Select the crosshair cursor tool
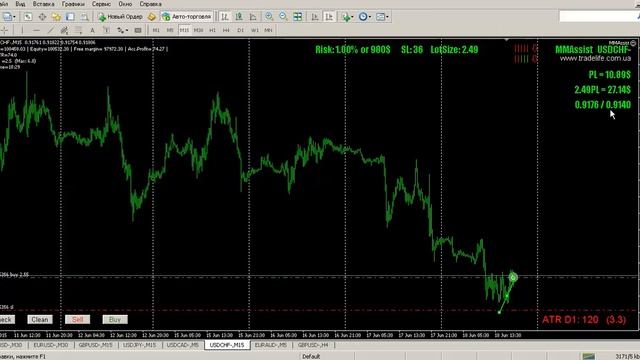Screen dimensions: 640x360 pos(4,30)
